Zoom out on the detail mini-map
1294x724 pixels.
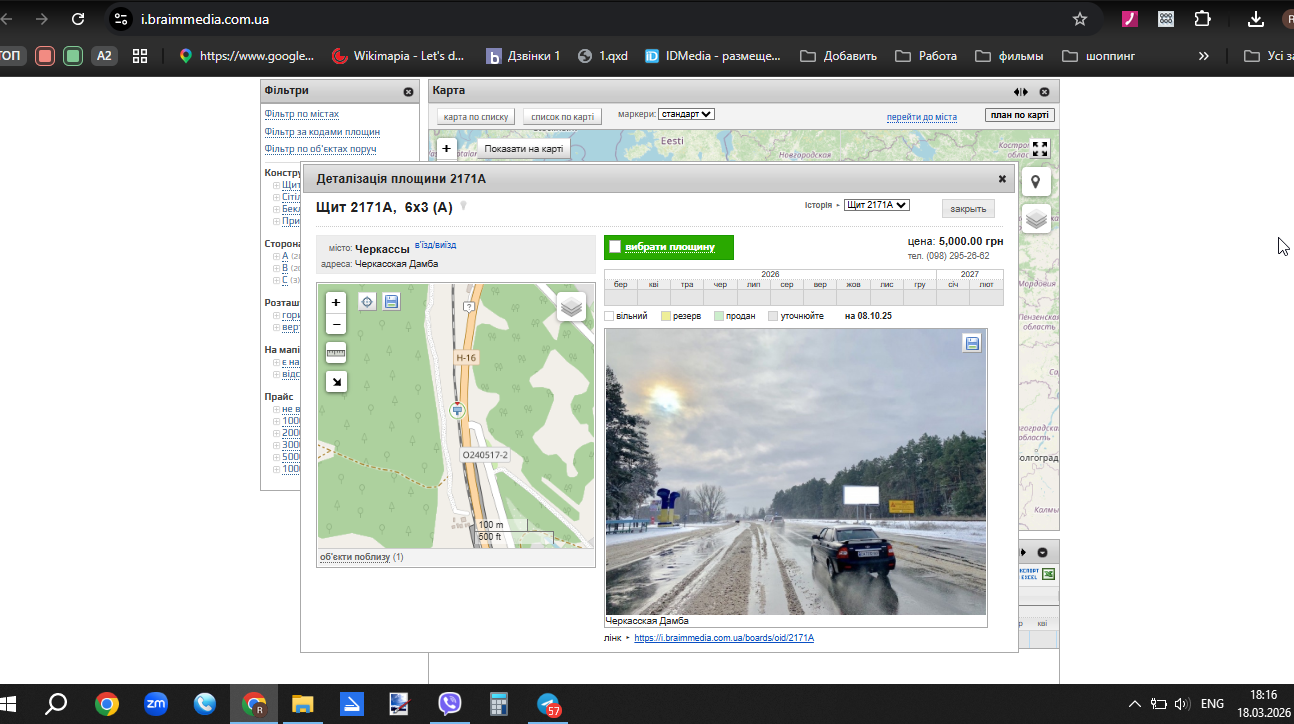pyautogui.click(x=336, y=323)
